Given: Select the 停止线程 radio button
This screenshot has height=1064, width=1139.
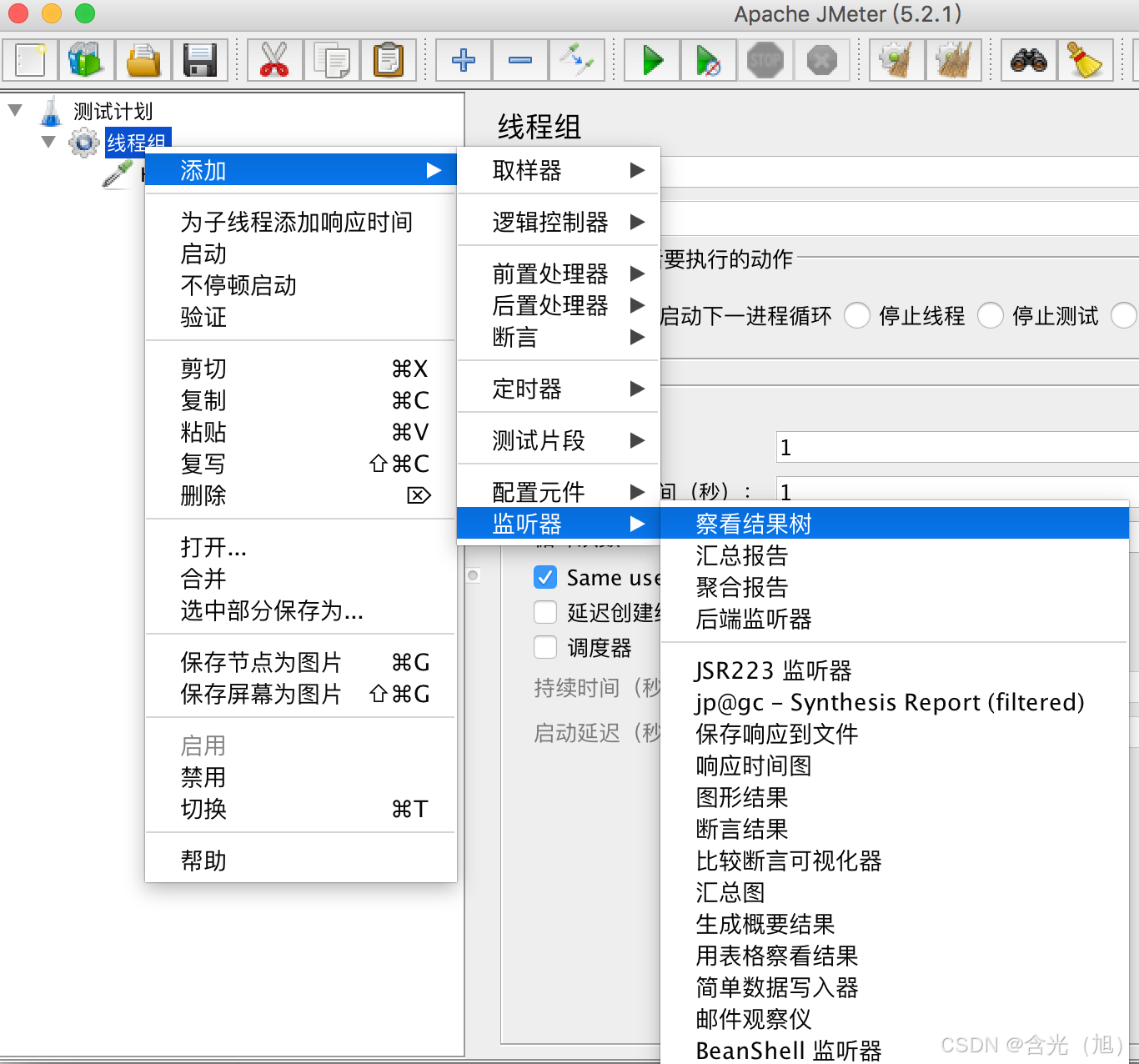Looking at the screenshot, I should [857, 316].
